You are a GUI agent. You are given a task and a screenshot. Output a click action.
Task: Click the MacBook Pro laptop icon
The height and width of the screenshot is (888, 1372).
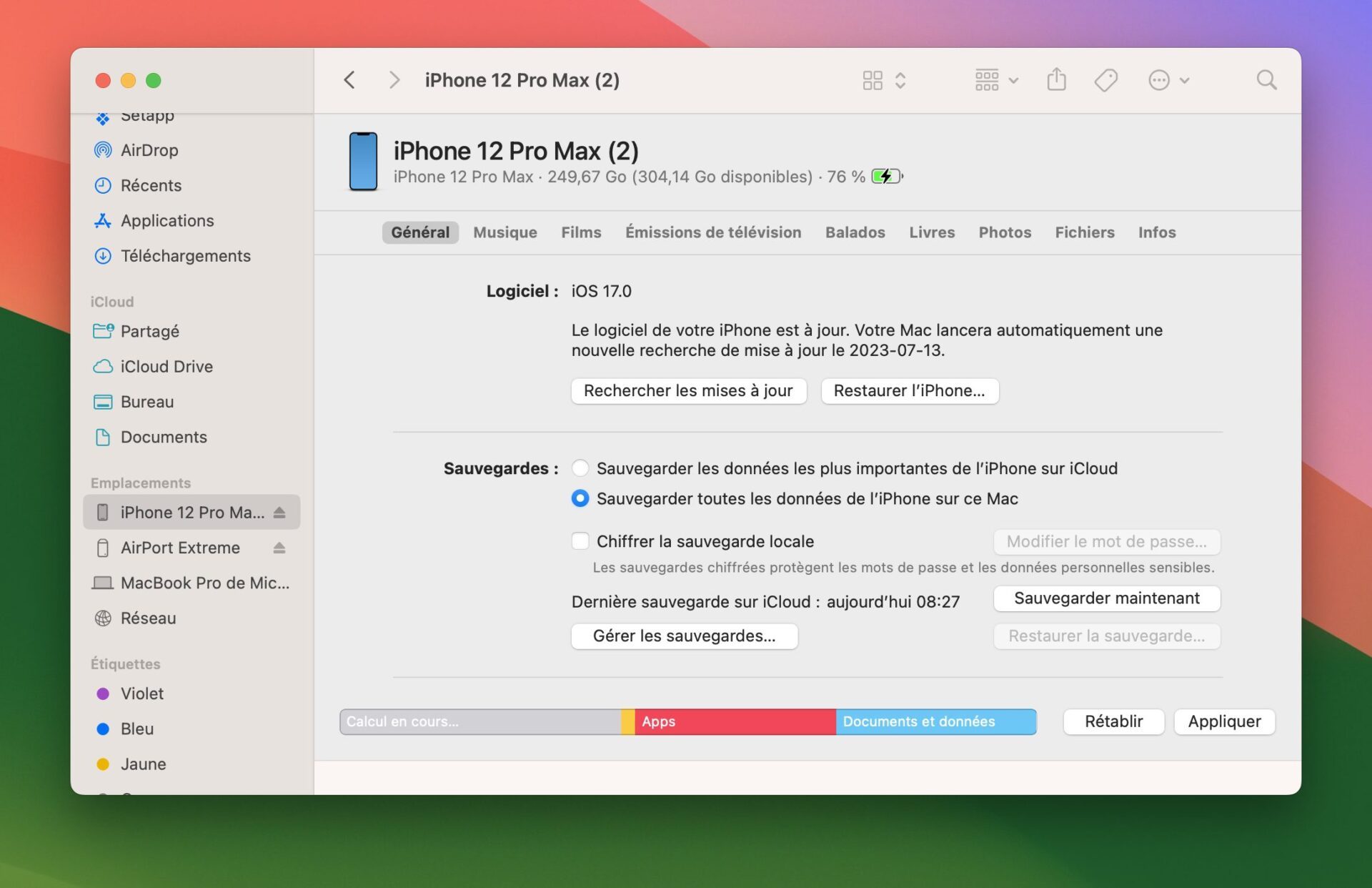103,582
